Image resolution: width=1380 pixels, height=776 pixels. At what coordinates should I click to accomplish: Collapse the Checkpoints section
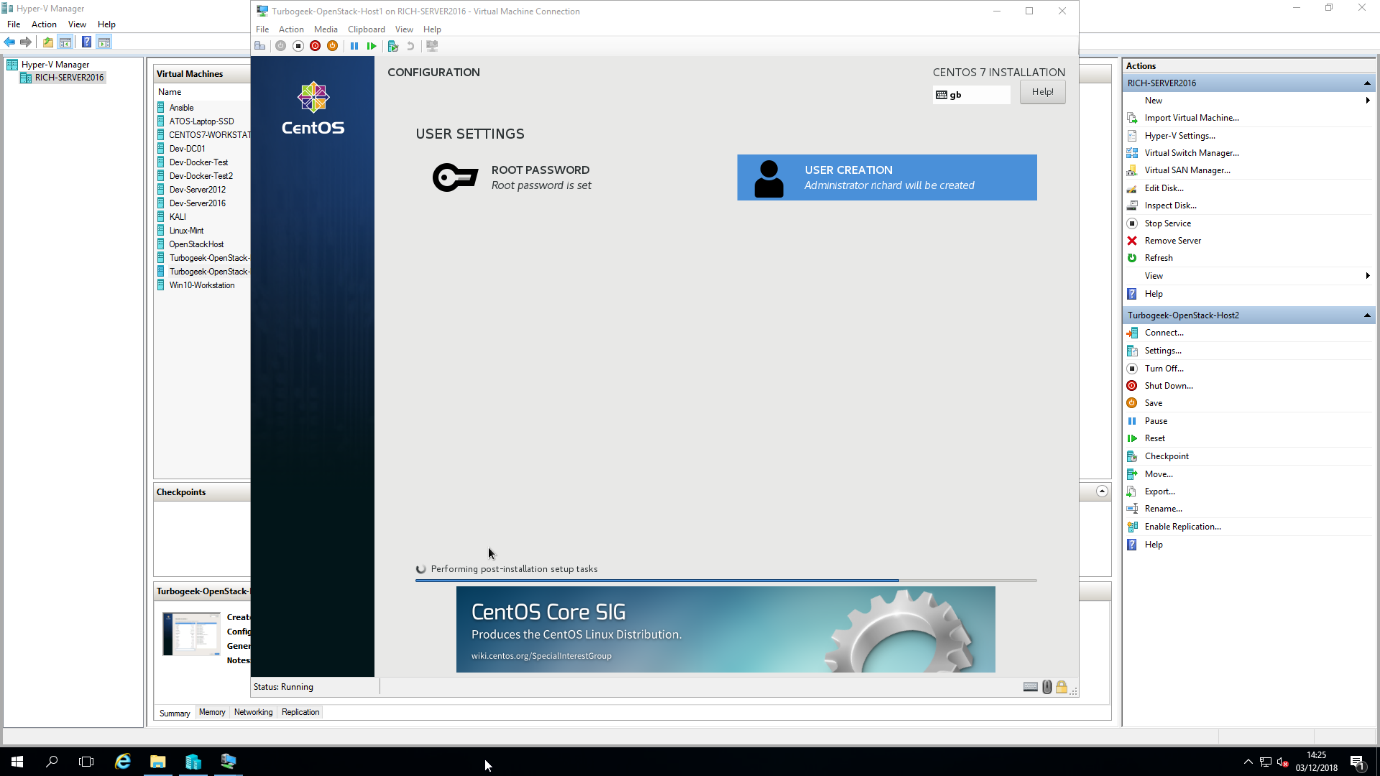click(1102, 492)
